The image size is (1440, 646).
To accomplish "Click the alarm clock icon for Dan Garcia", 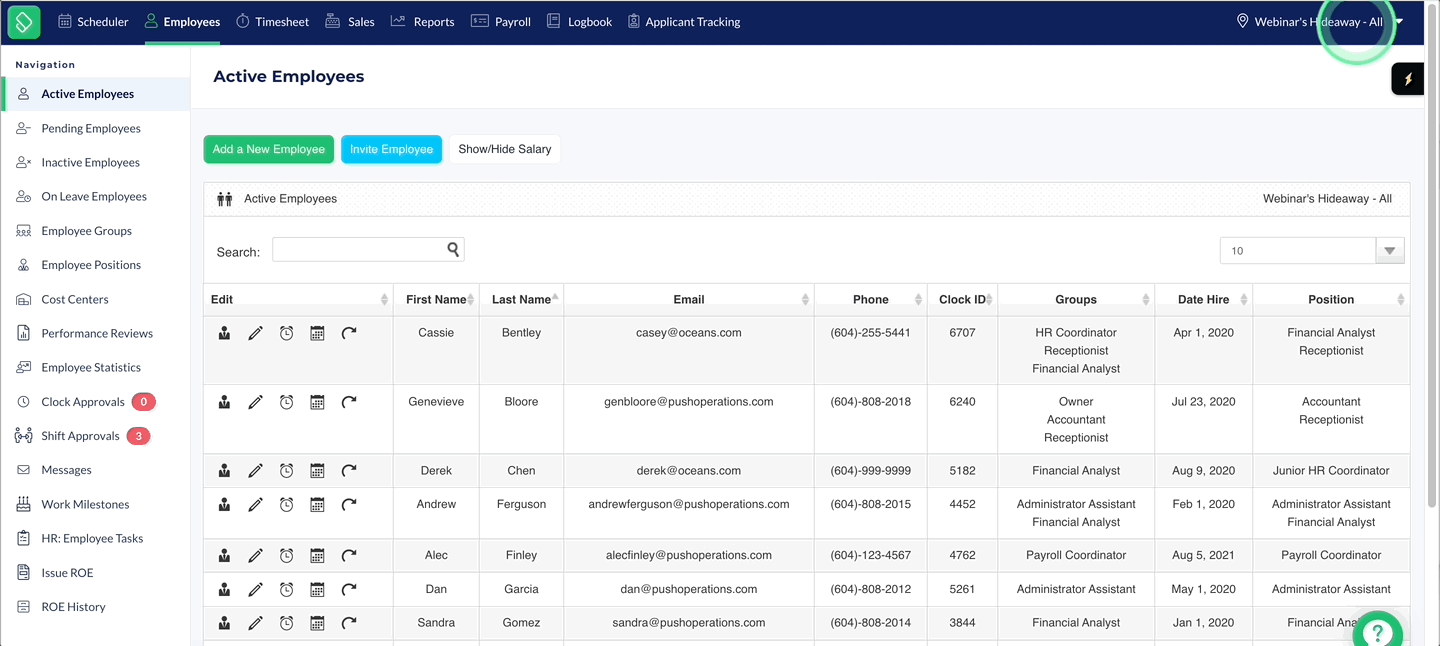I will [286, 590].
